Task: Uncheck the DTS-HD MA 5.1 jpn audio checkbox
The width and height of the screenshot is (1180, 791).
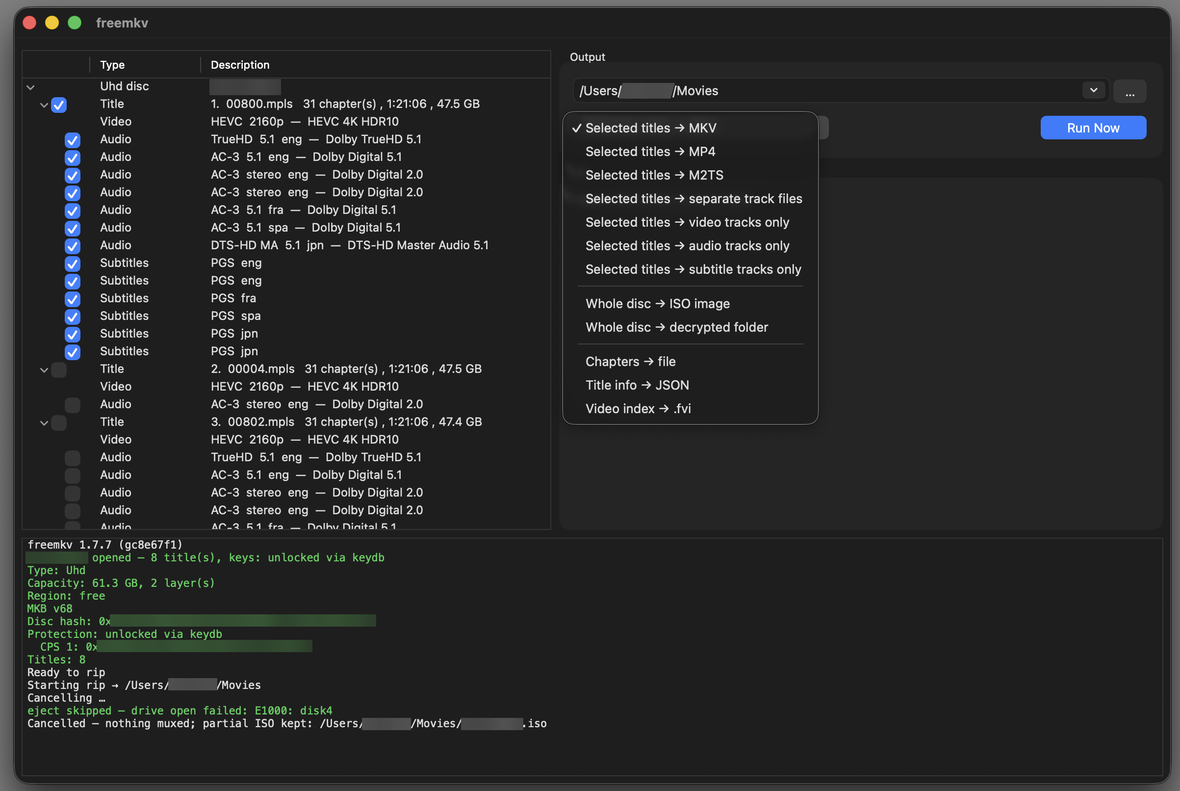Action: (72, 246)
